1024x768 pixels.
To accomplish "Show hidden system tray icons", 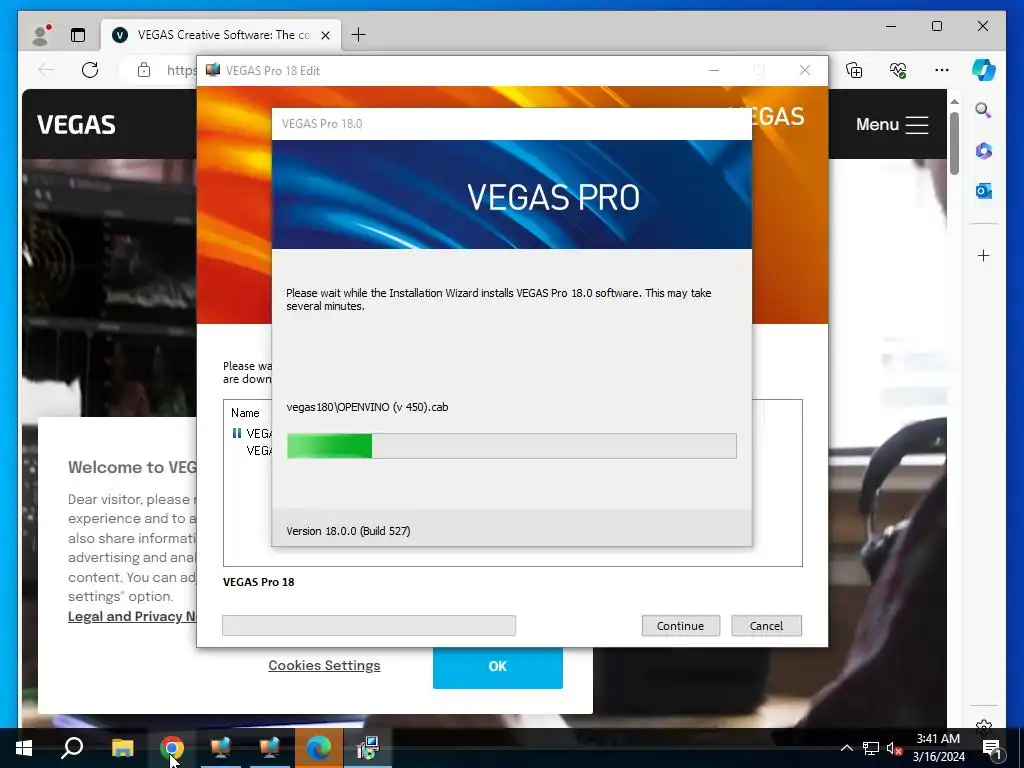I will tap(846, 748).
